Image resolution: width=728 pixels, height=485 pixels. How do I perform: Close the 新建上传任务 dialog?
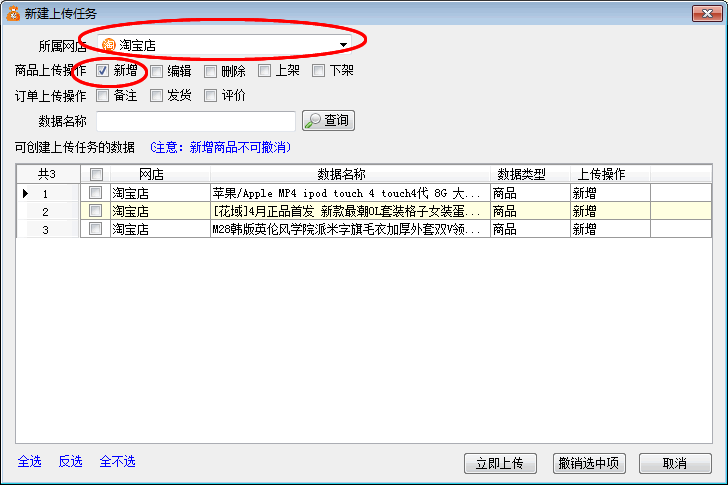tap(707, 13)
